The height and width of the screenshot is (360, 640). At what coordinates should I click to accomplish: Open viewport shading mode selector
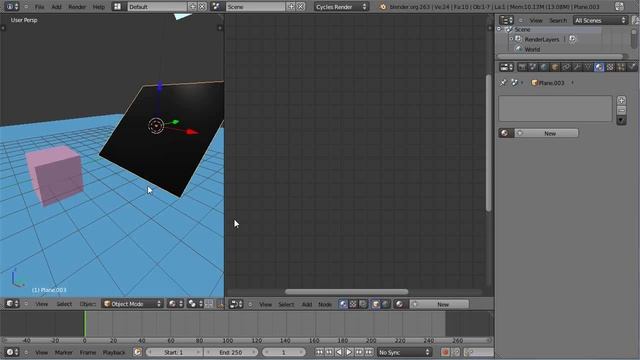(x=176, y=304)
